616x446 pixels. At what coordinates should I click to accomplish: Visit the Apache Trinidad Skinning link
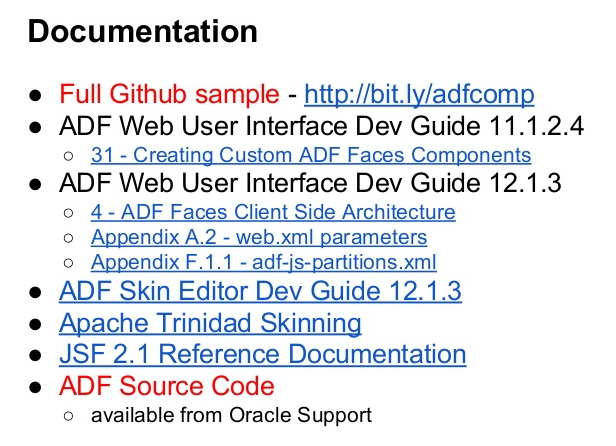coord(210,323)
